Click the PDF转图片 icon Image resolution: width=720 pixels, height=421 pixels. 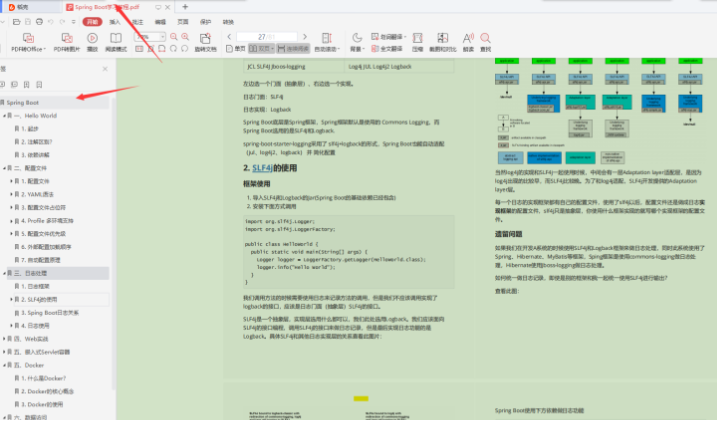tap(67, 39)
